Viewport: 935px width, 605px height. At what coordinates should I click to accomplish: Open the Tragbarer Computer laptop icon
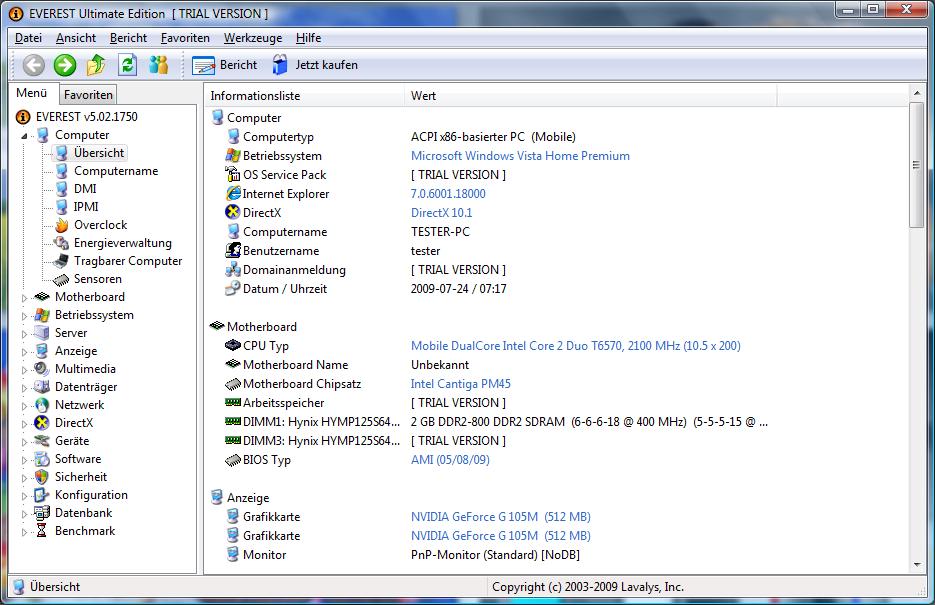tap(61, 261)
